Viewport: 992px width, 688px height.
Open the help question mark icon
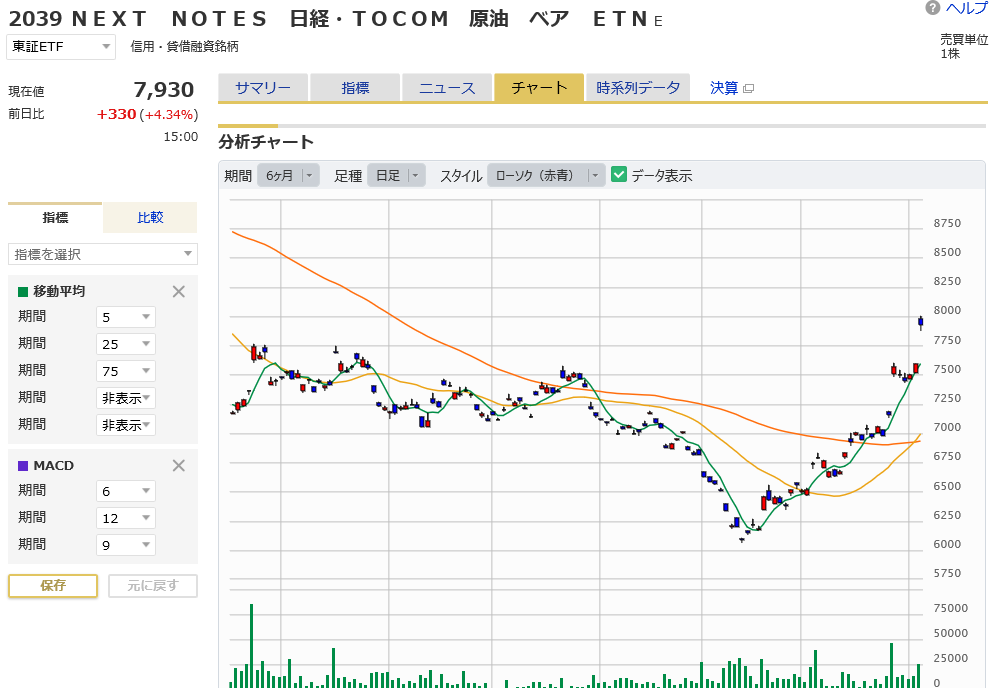933,8
